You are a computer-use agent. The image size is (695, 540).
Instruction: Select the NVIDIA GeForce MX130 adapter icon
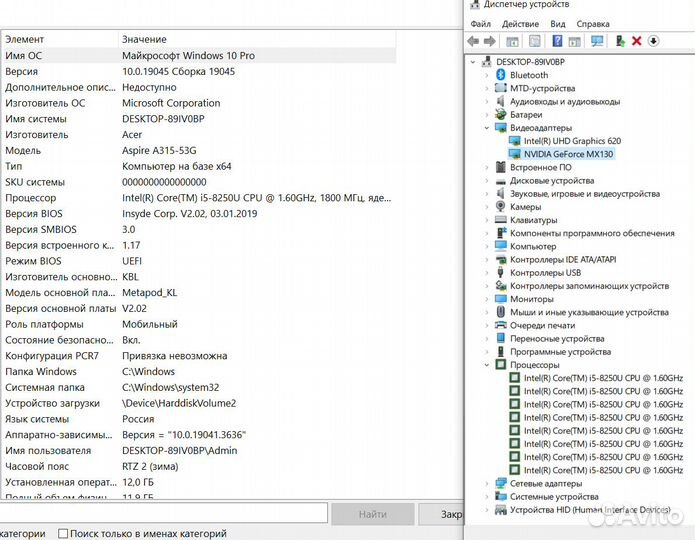(514, 154)
